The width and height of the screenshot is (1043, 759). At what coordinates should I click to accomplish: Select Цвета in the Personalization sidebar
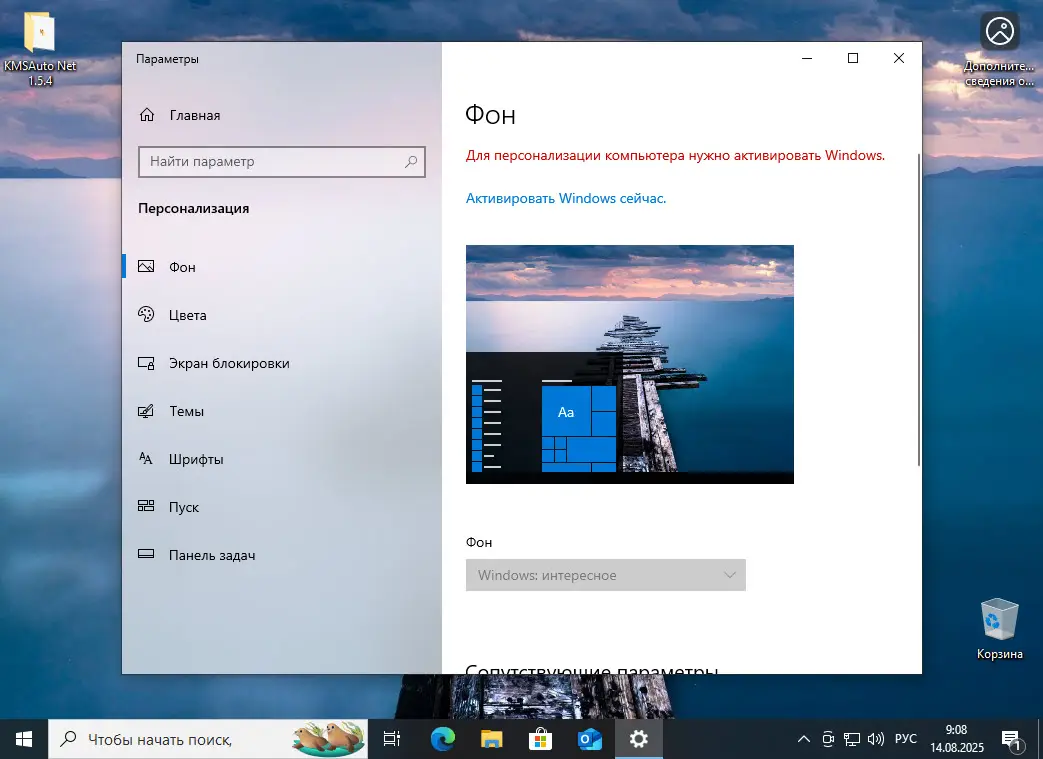[186, 315]
